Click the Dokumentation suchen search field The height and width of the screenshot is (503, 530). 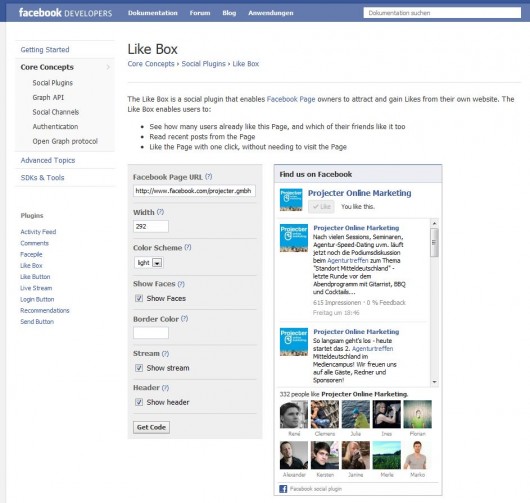[x=442, y=13]
